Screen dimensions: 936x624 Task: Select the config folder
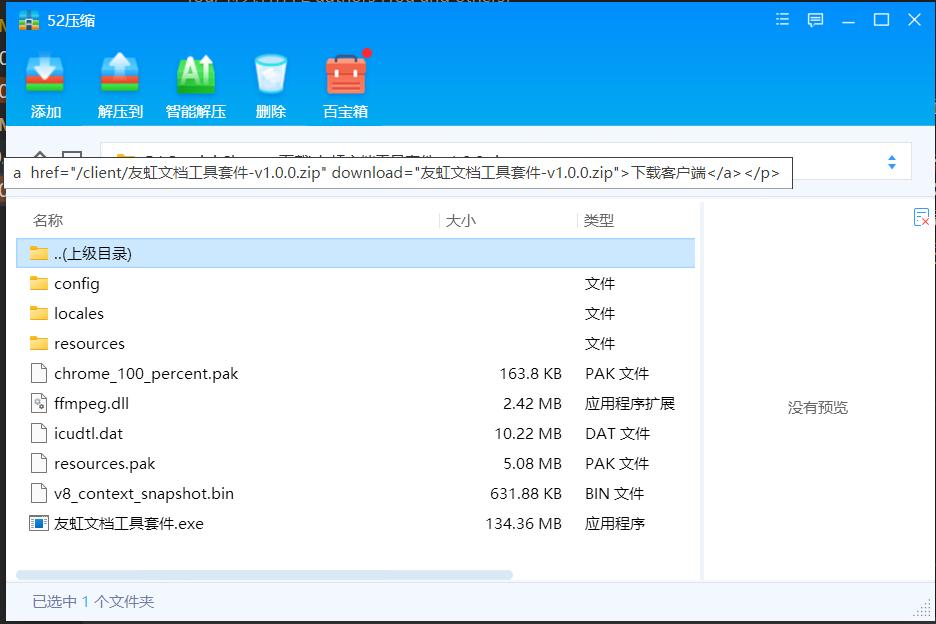point(77,284)
